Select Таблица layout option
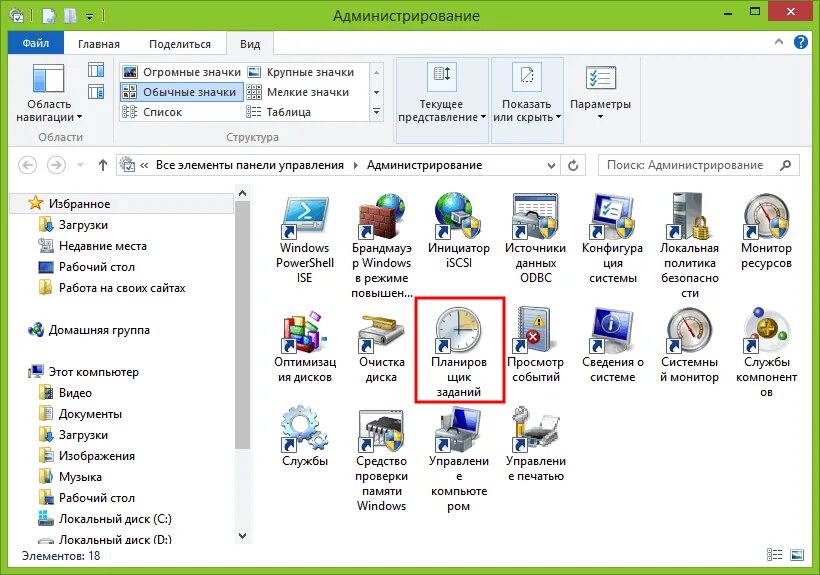This screenshot has width=820, height=575. tap(279, 112)
